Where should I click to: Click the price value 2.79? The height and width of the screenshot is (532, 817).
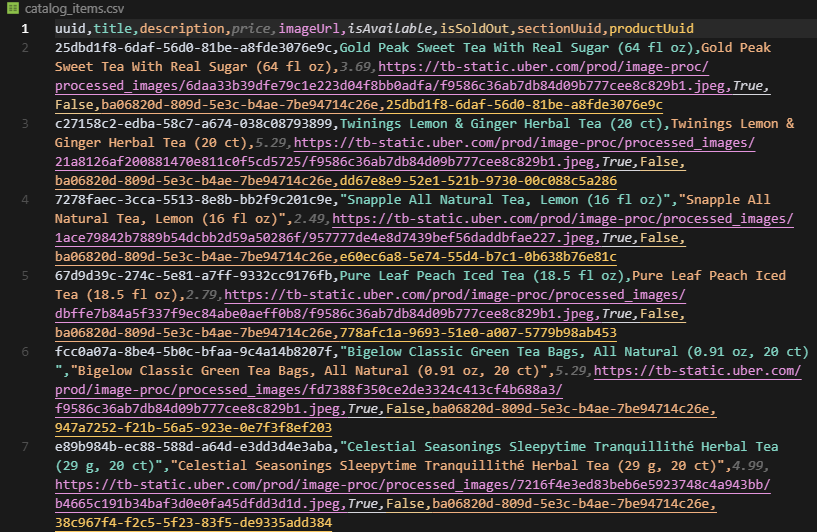[x=201, y=295]
